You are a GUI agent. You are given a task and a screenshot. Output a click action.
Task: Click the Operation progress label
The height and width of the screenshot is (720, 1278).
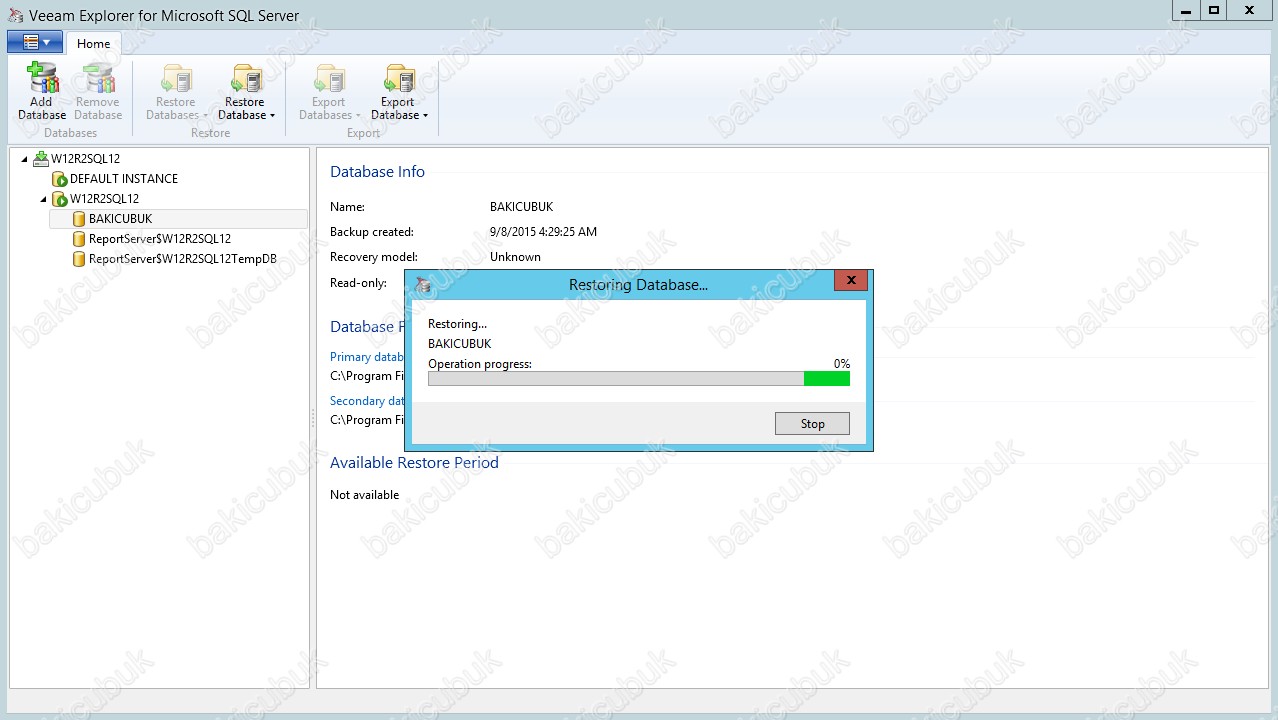(x=480, y=364)
